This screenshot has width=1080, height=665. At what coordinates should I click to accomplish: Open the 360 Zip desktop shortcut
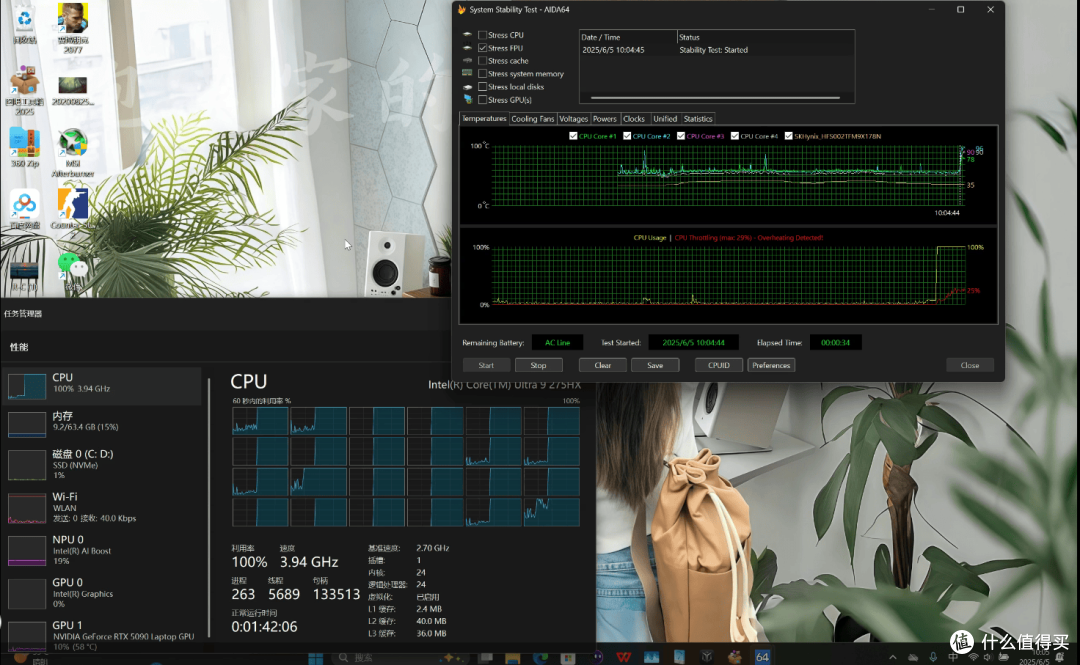[x=25, y=147]
